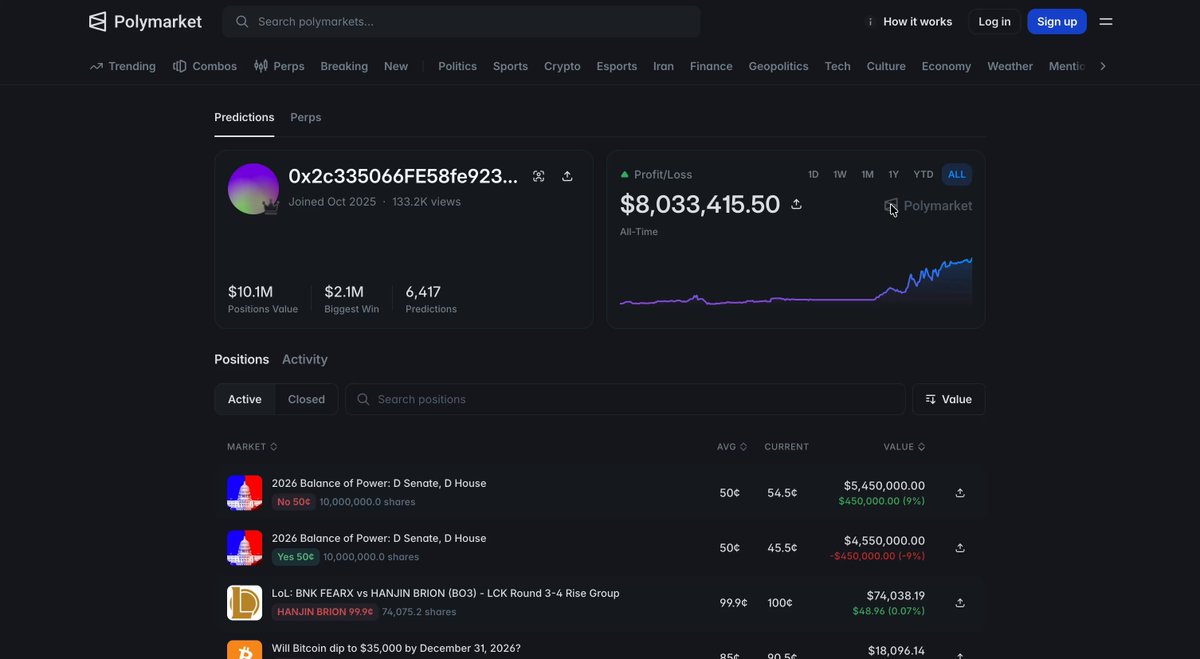Image resolution: width=1200 pixels, height=659 pixels.
Task: Open market thumbnail for the Yes 50¢ position
Action: (245, 548)
